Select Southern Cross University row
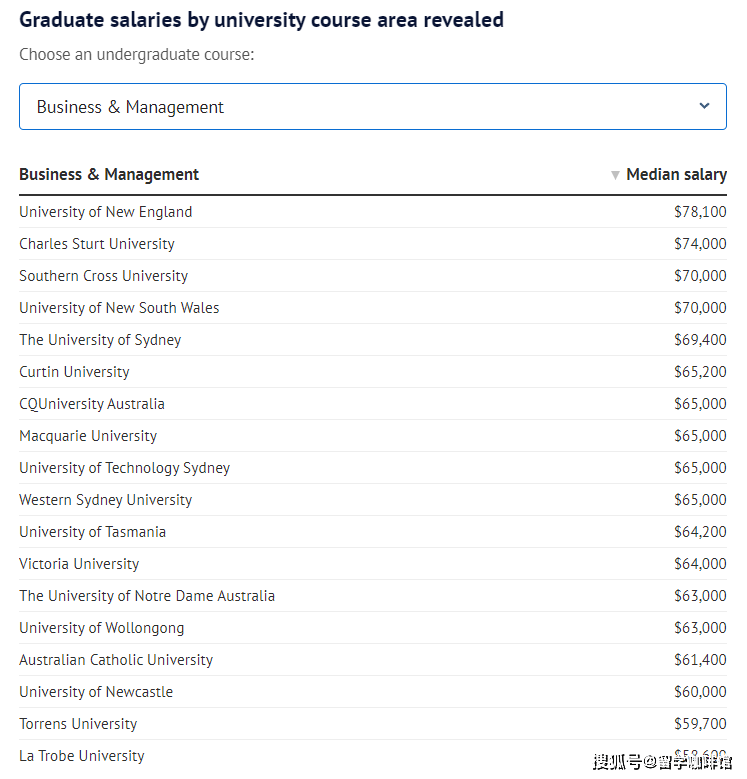 [x=373, y=276]
